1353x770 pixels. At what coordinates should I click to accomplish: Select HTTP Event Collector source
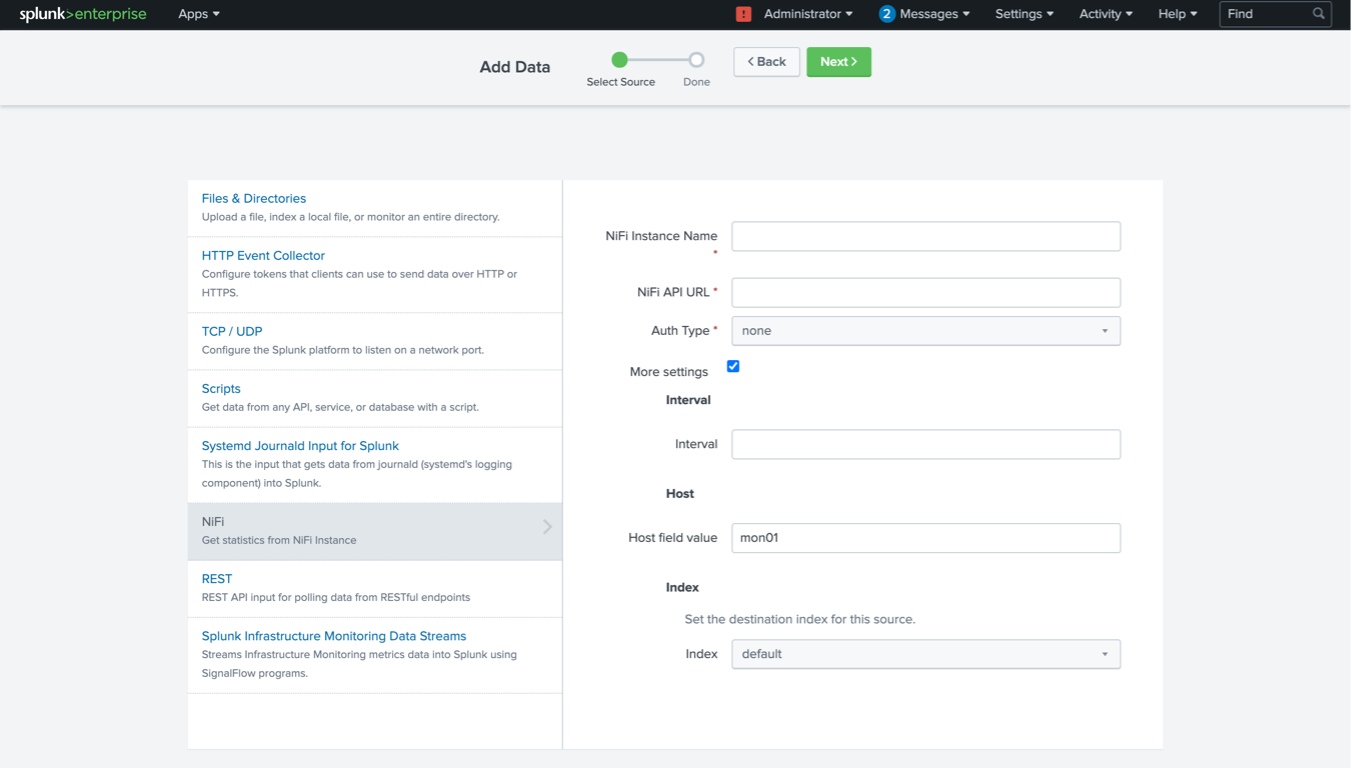pyautogui.click(x=263, y=256)
